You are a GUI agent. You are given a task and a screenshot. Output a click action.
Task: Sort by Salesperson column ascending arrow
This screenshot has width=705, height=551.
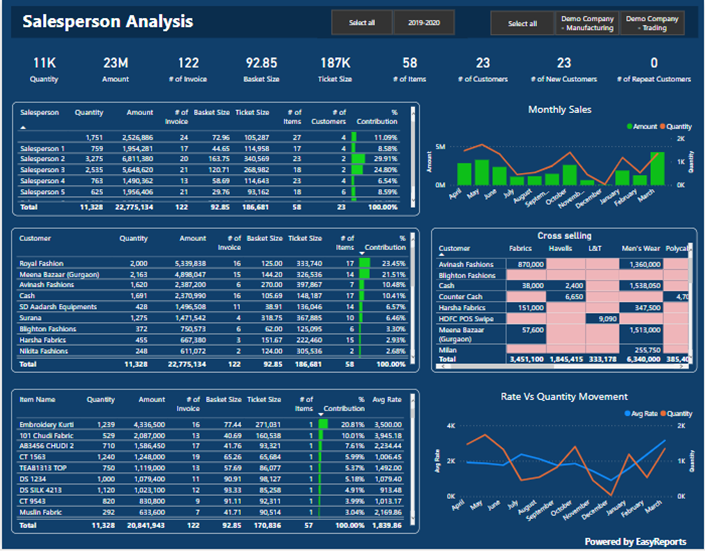click(x=23, y=128)
